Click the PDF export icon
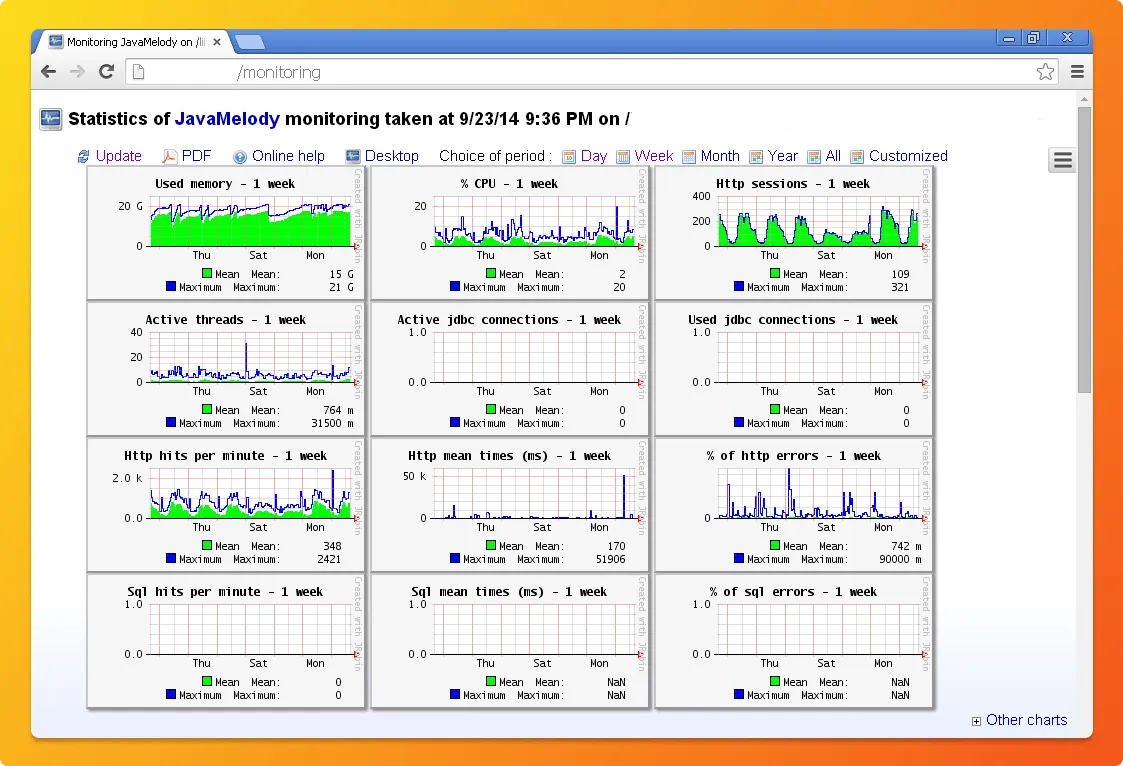 (170, 157)
